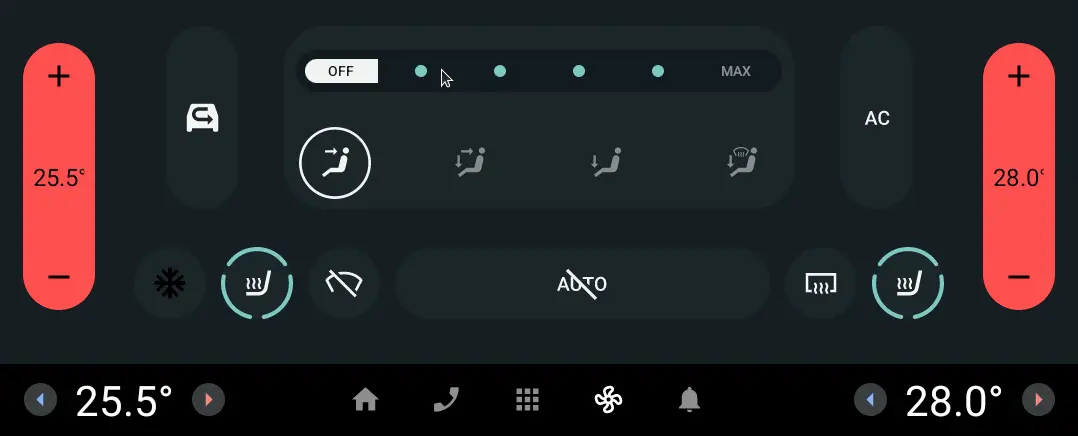Viewport: 1078px width, 436px height.
Task: Select floor-only airflow mode
Action: coord(606,163)
